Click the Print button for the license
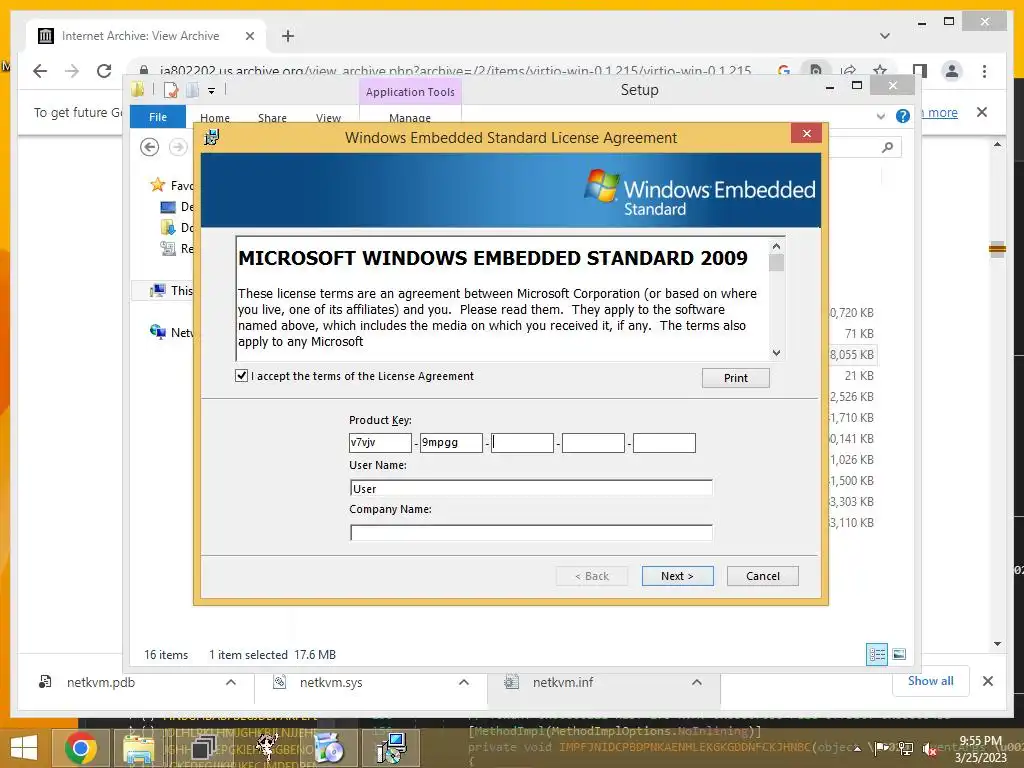 pos(735,378)
